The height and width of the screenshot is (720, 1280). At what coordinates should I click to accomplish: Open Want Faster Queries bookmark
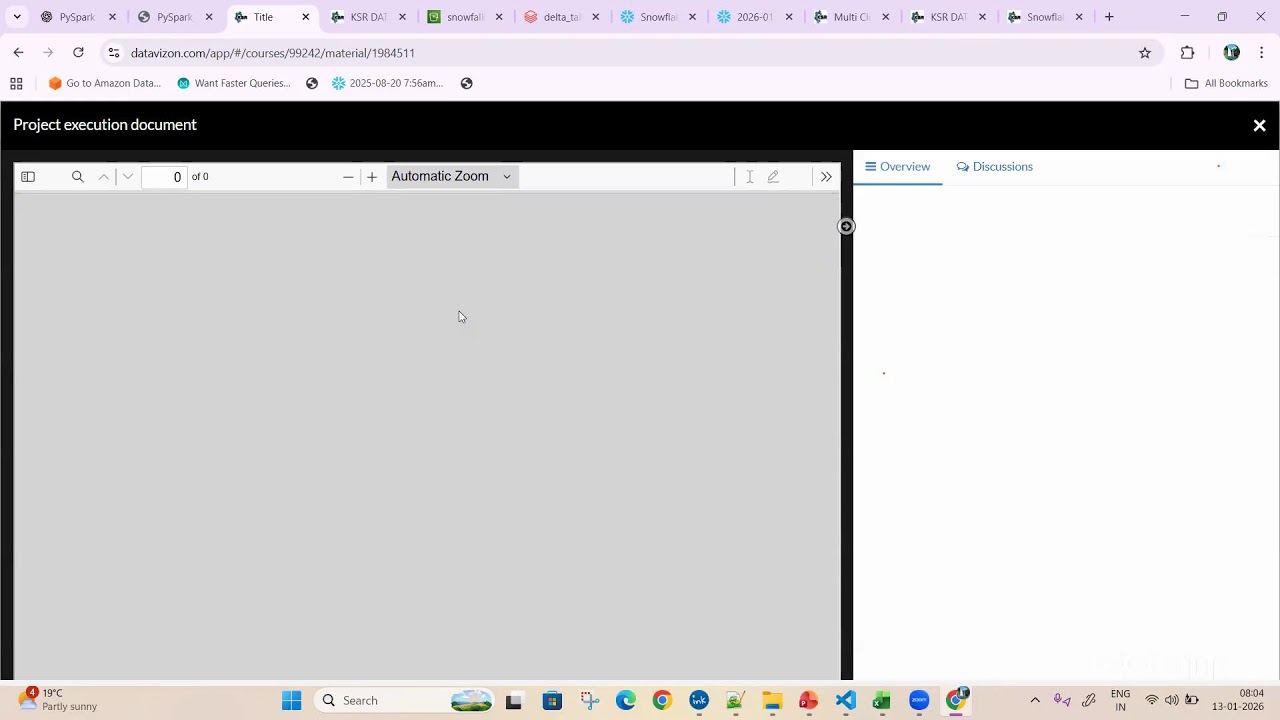(x=234, y=84)
